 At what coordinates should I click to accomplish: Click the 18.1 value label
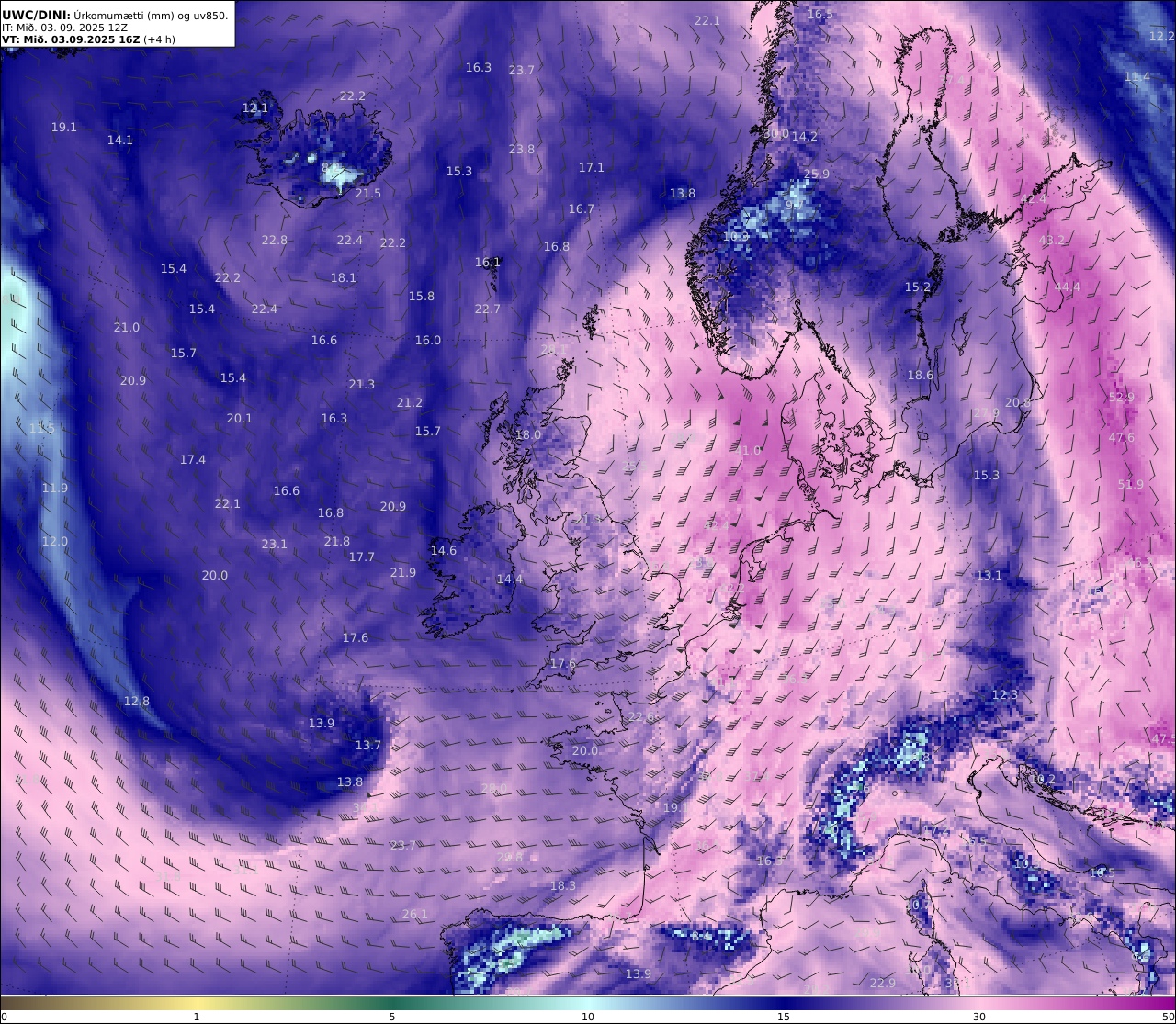click(344, 278)
